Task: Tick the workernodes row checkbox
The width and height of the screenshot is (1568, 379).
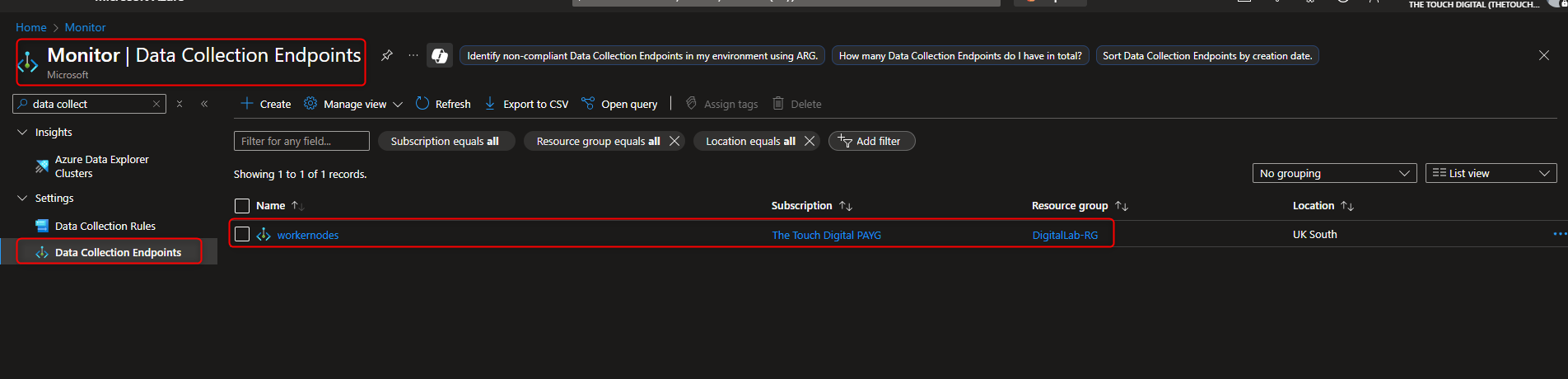Action: pos(242,234)
